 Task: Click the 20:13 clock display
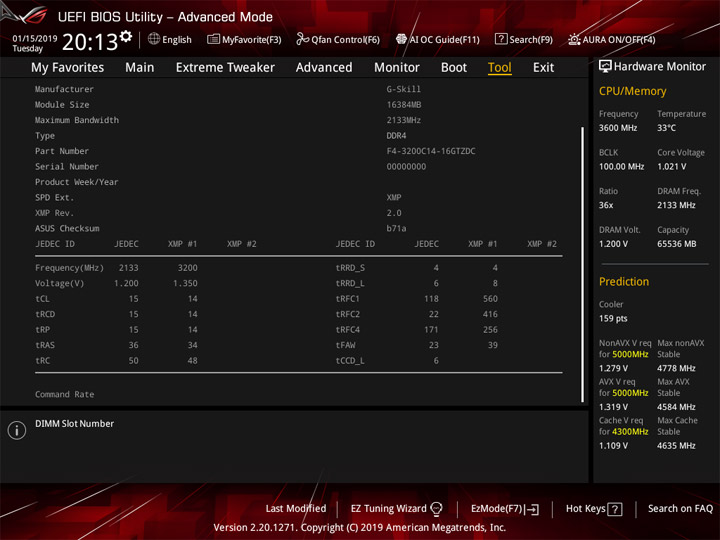(90, 42)
